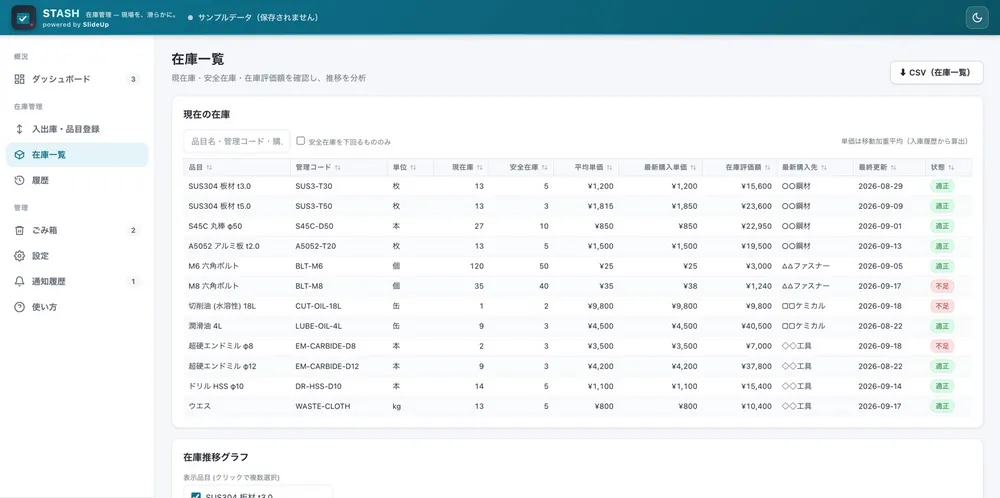Click the 不足 badge on 切削油 row
This screenshot has width=1000, height=498.
click(x=941, y=306)
